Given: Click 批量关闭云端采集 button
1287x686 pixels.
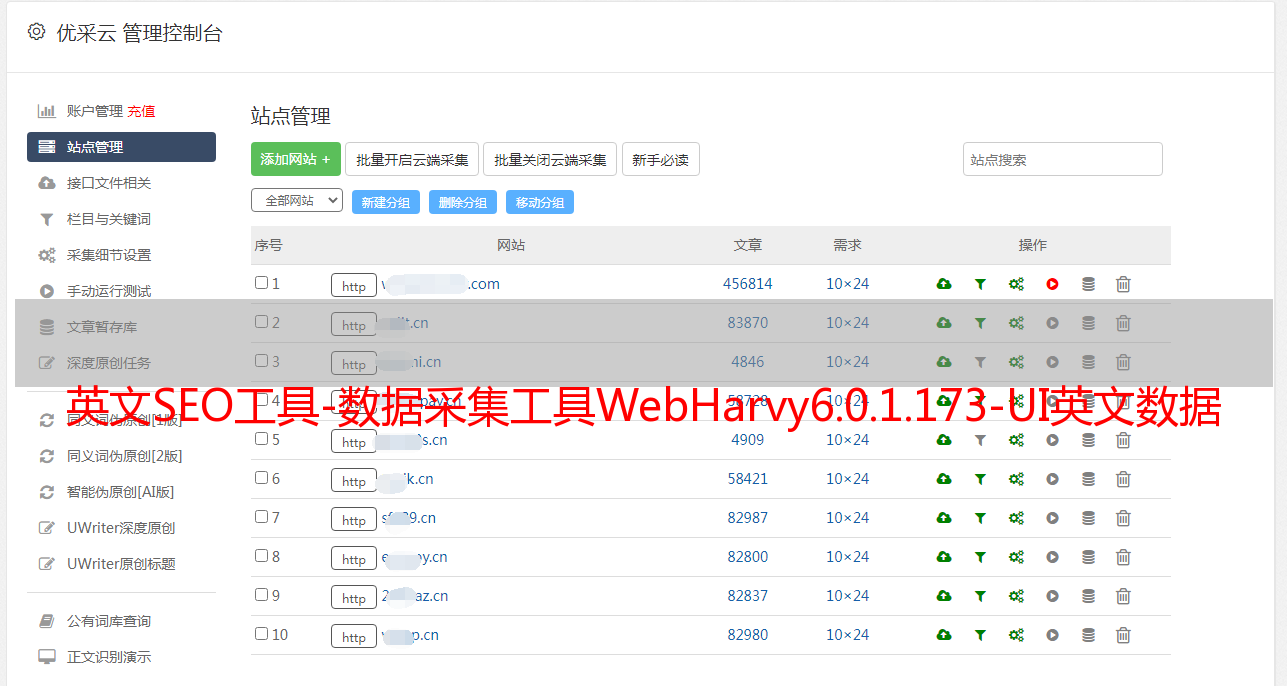Looking at the screenshot, I should (x=550, y=159).
